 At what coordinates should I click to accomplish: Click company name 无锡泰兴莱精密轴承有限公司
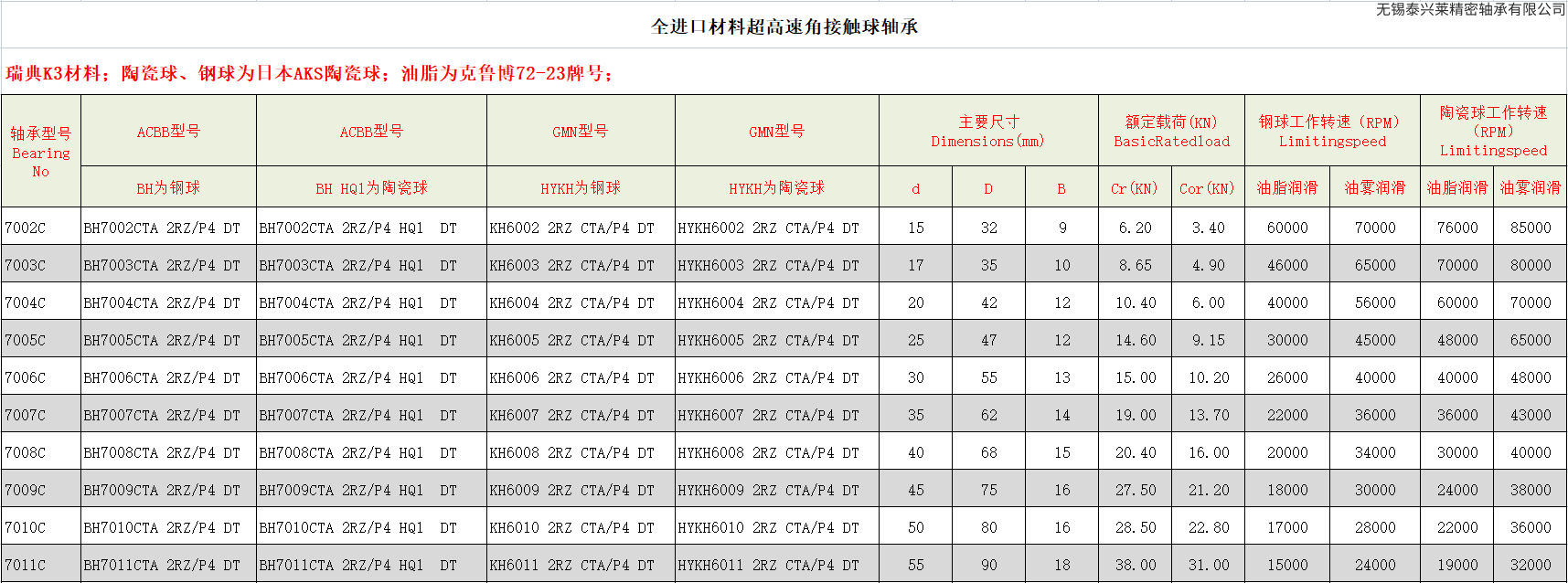click(1470, 9)
